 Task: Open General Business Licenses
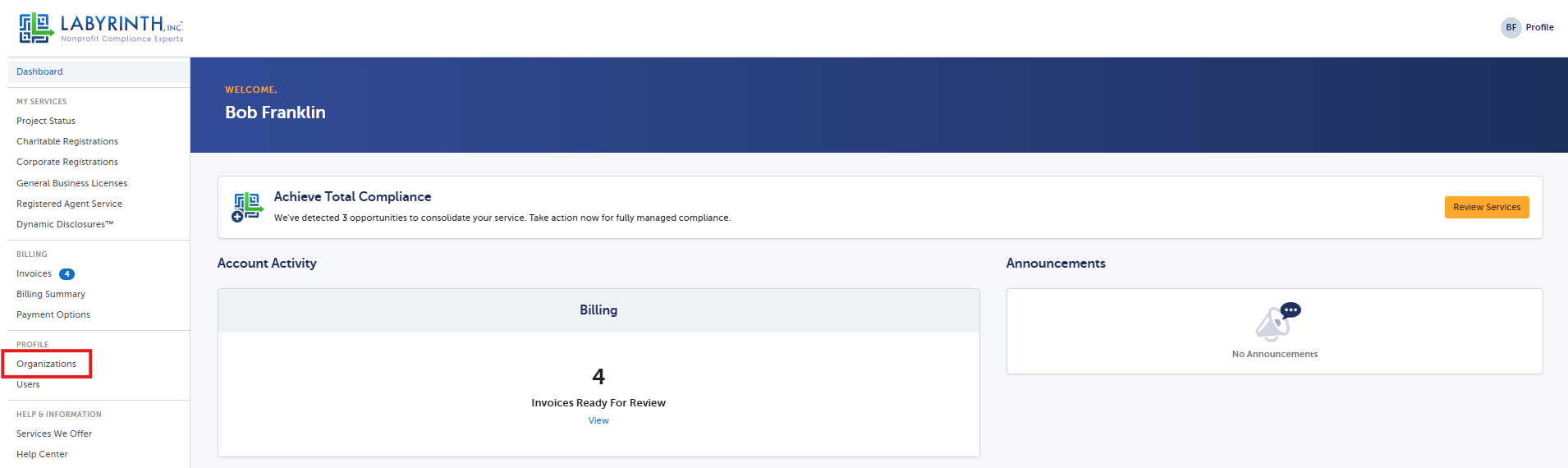click(x=72, y=183)
